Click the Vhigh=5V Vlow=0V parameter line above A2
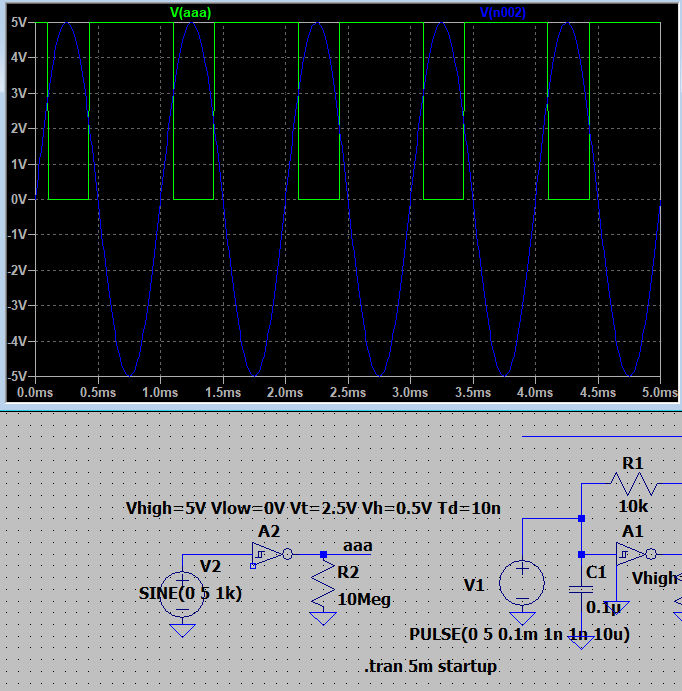This screenshot has height=691, width=682. click(x=311, y=508)
